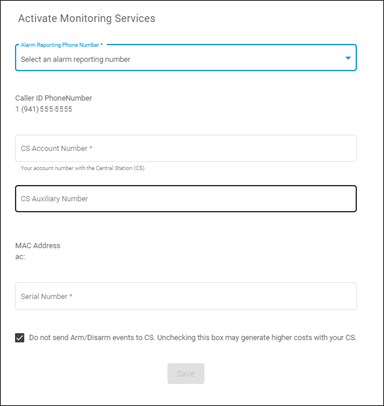This screenshot has height=406, width=384.
Task: Focus the CS Auxiliary Number input
Action: [x=186, y=199]
